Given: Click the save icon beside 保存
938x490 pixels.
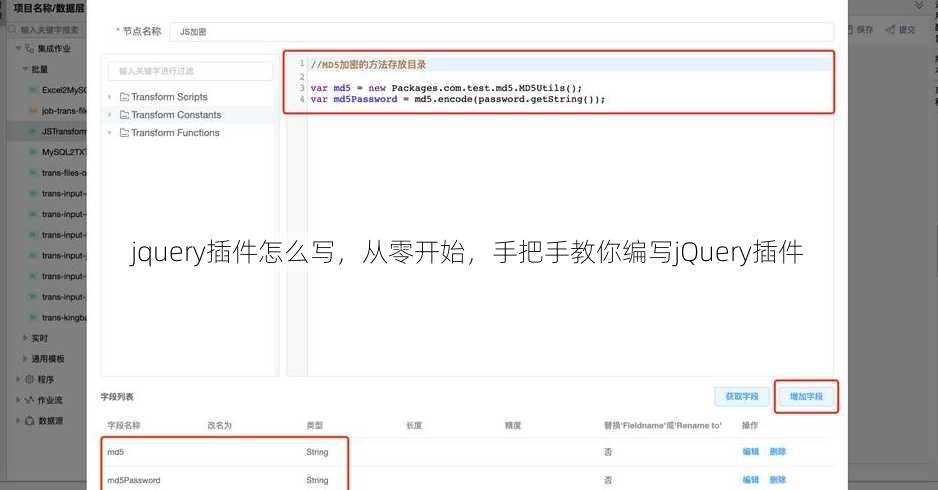Looking at the screenshot, I should pyautogui.click(x=850, y=29).
